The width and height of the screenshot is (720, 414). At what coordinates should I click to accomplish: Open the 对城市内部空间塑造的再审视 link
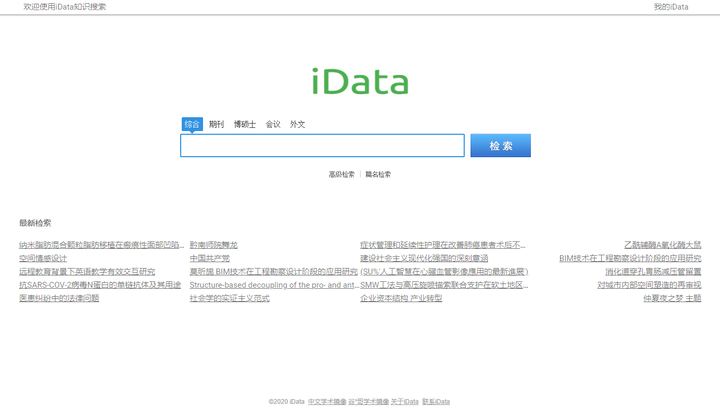point(649,285)
